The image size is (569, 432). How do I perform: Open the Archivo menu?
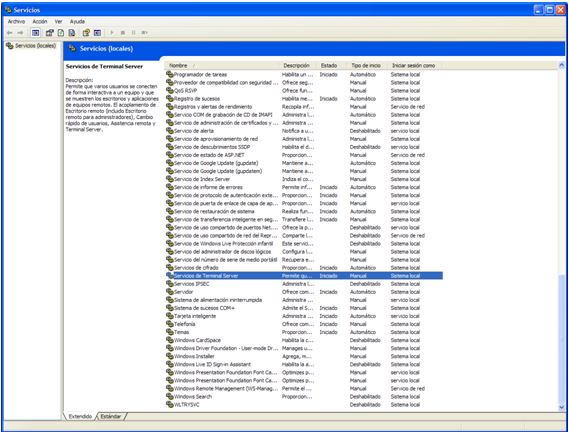pyautogui.click(x=16, y=22)
